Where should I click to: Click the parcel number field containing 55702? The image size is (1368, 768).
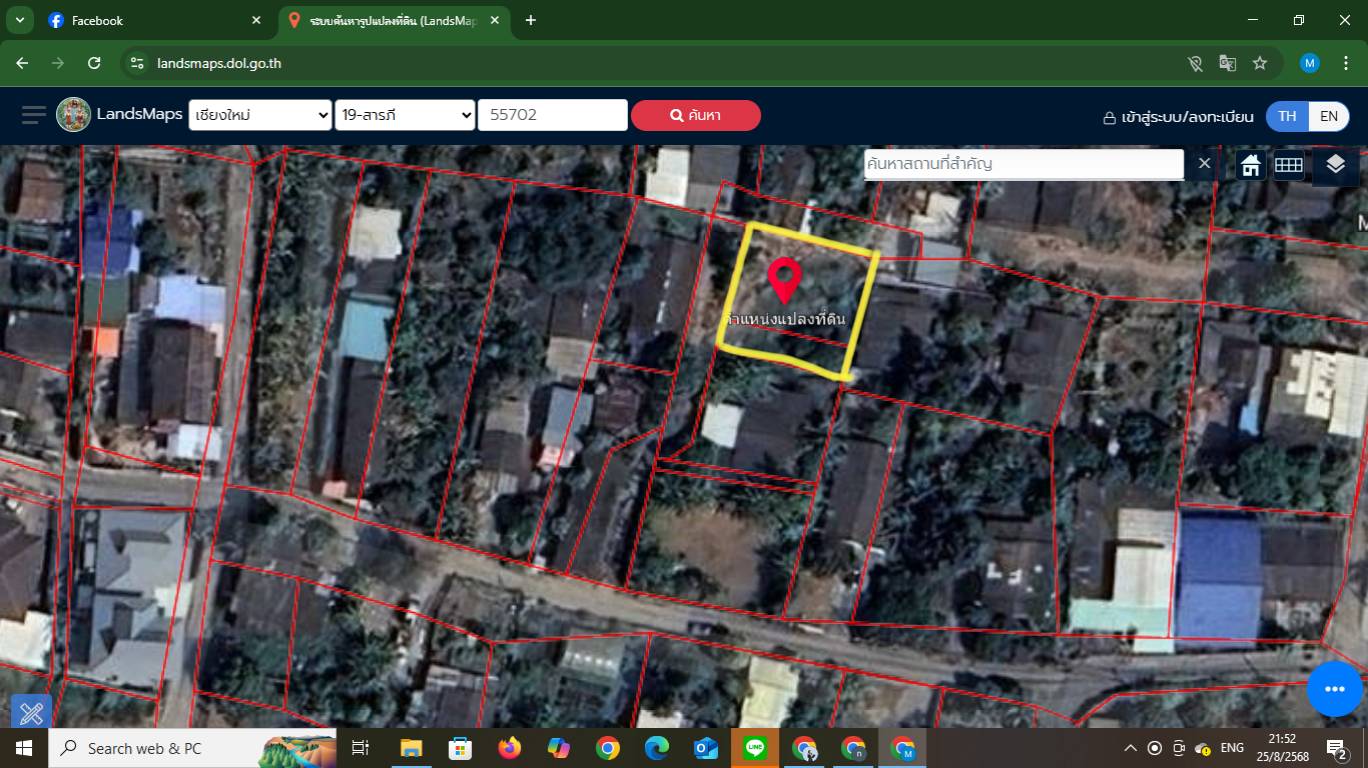pyautogui.click(x=552, y=115)
